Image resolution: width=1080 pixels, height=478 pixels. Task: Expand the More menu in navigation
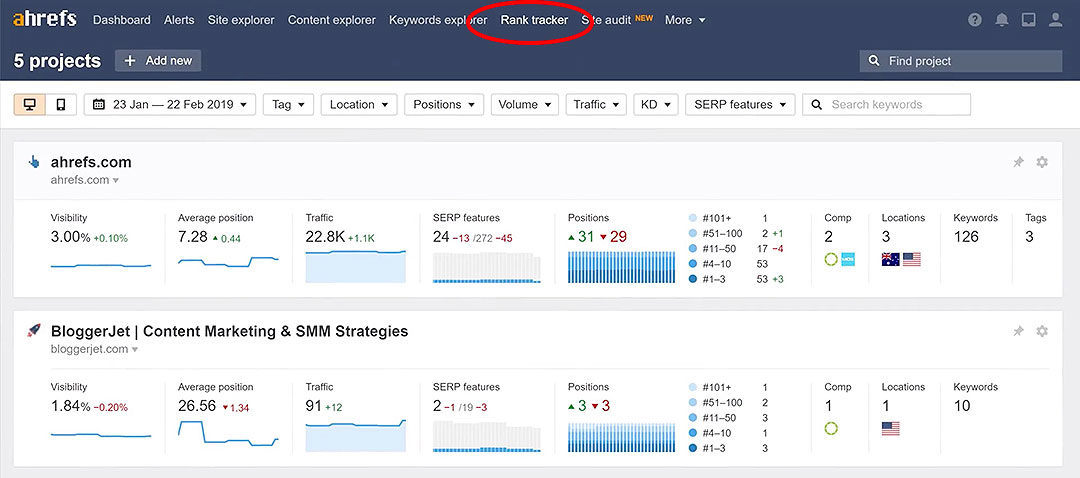(x=684, y=20)
